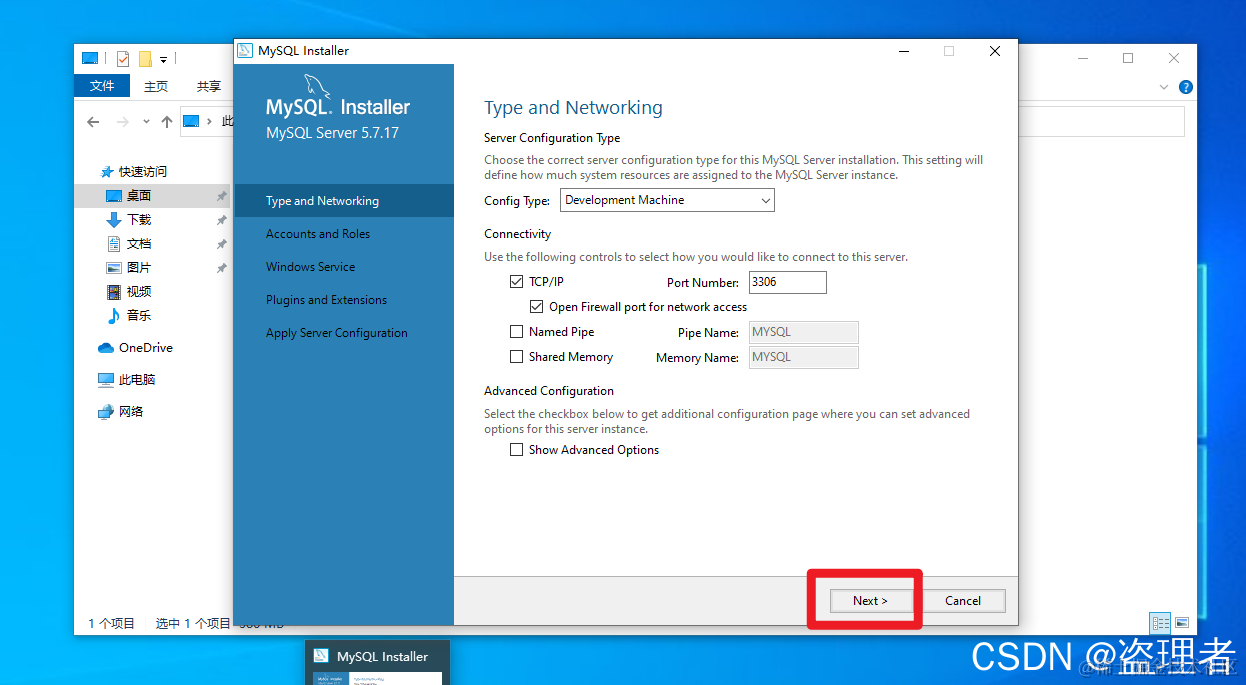Close the File Explorer window
The width and height of the screenshot is (1246, 685).
click(1174, 58)
